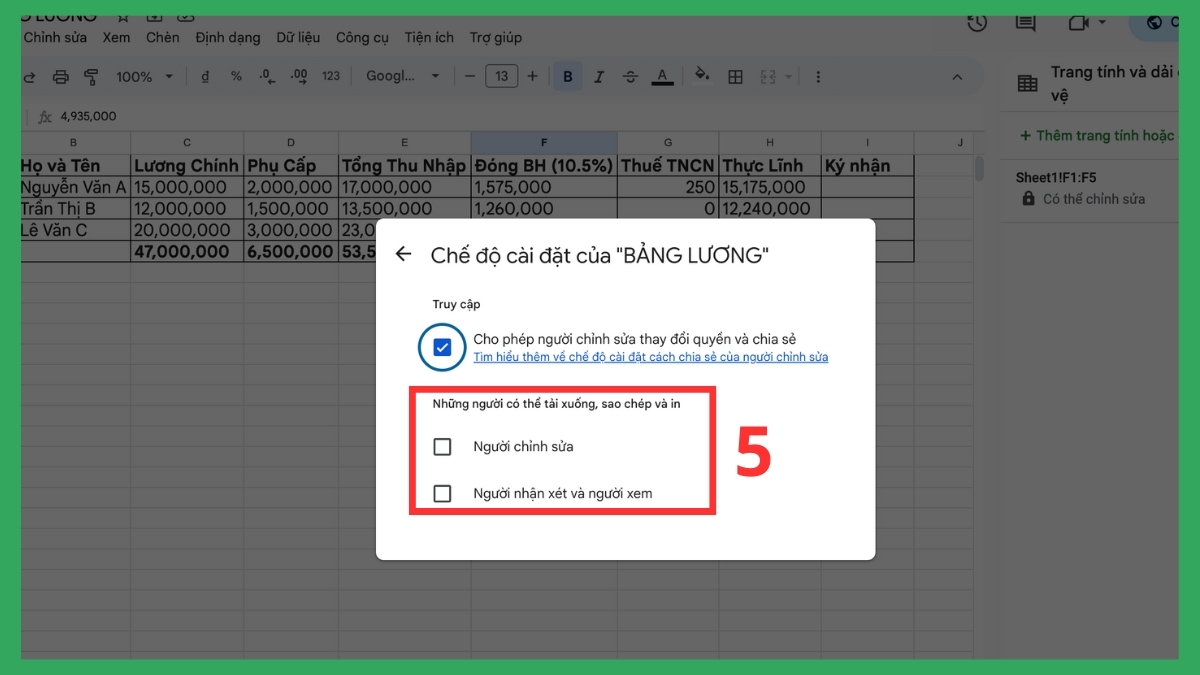Click the Print icon in the toolbar
1200x675 pixels.
pos(61,76)
